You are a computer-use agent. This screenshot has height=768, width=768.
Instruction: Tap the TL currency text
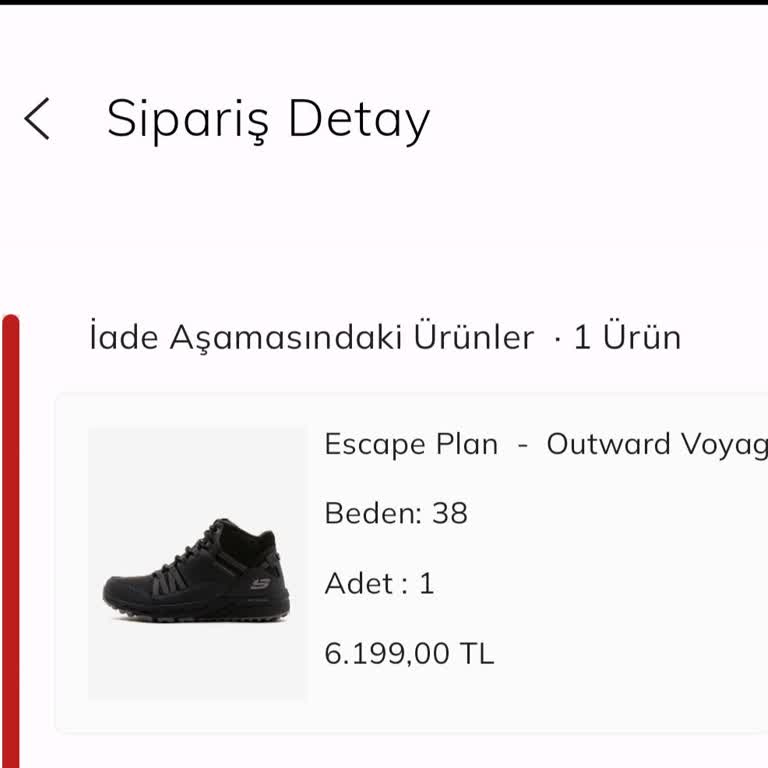click(477, 654)
